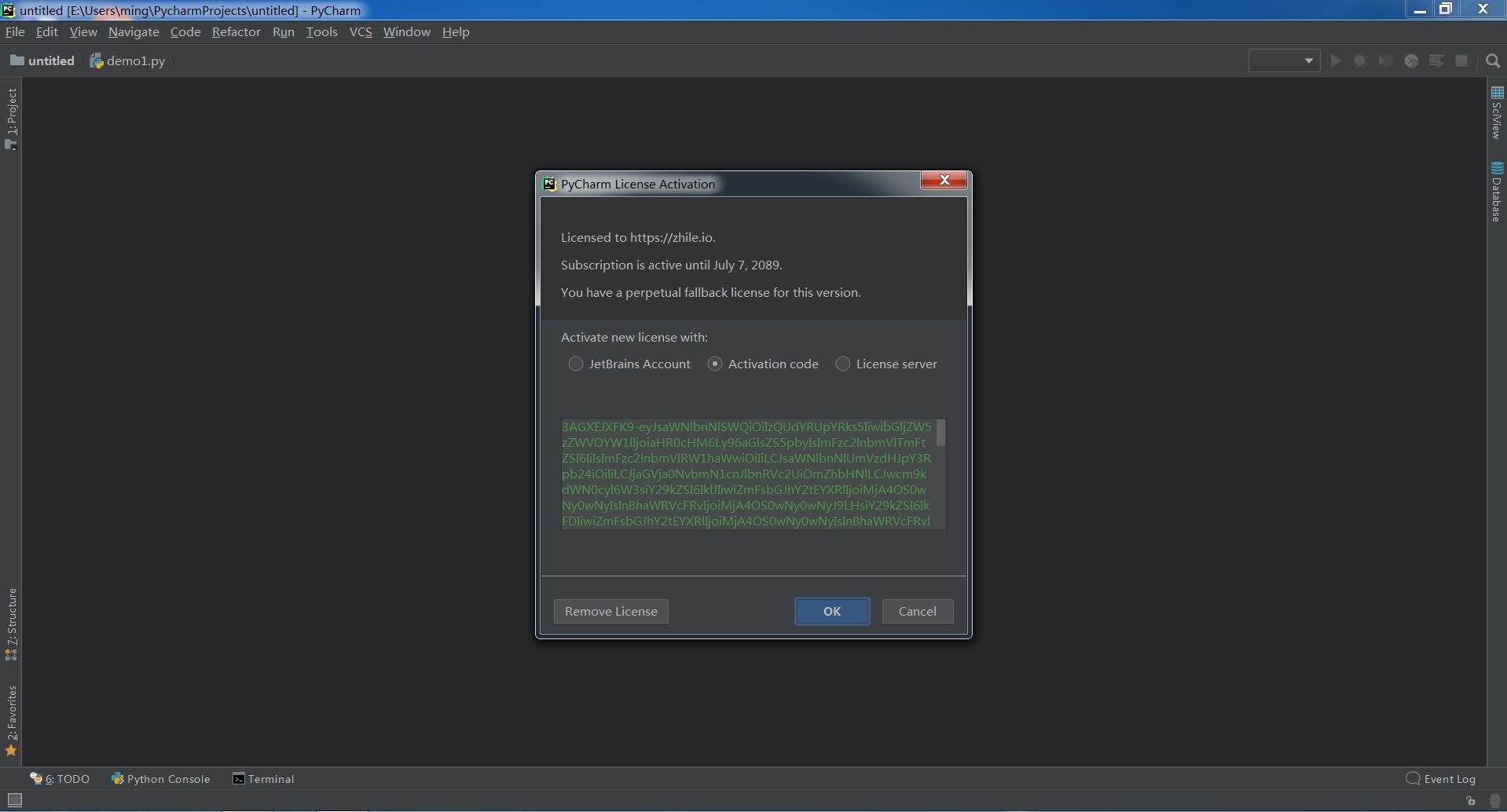The width and height of the screenshot is (1507, 812).
Task: Open the 7: Structure tool window
Action: click(x=11, y=624)
